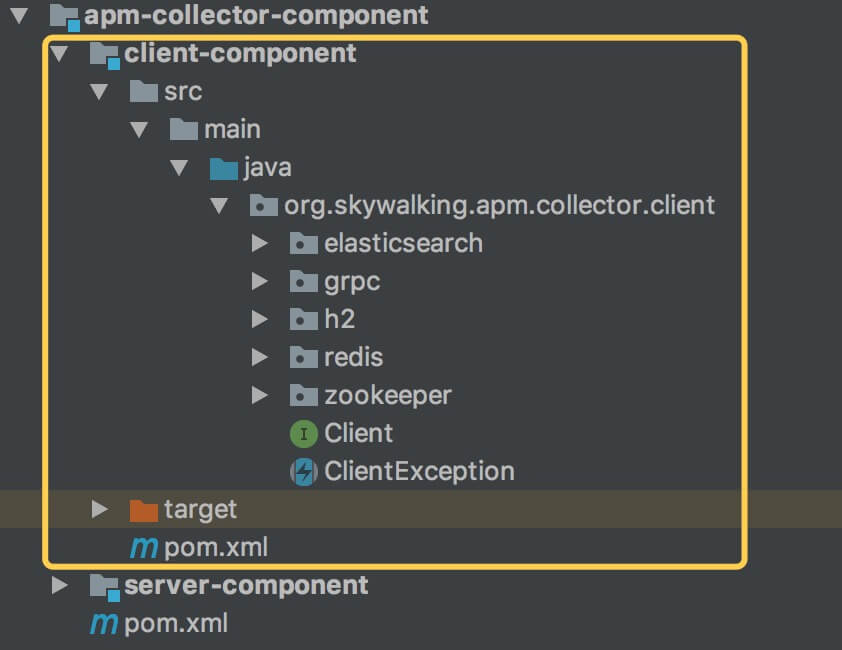
Task: Click the org.skywalking package icon
Action: click(x=264, y=206)
